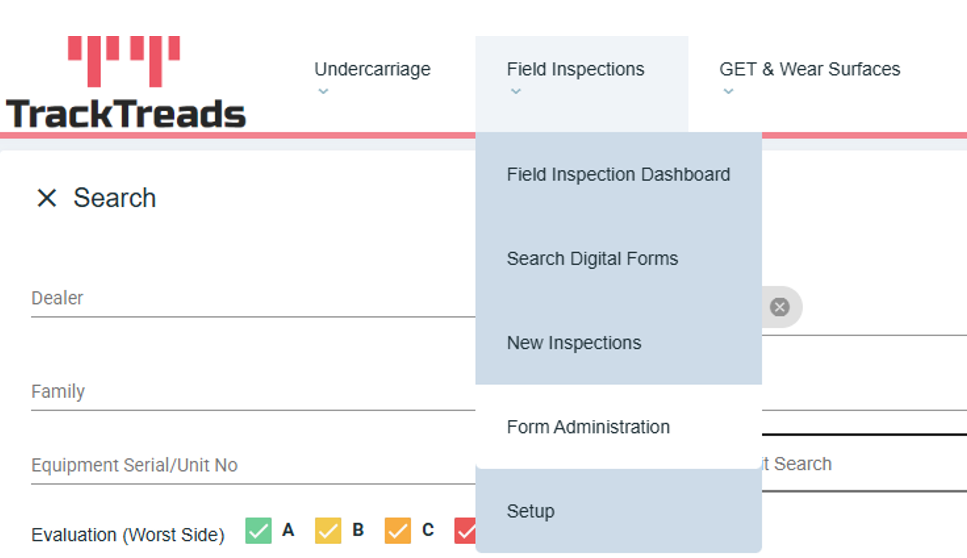The image size is (967, 558).
Task: Open the Undercarriage navigation label
Action: tap(372, 69)
